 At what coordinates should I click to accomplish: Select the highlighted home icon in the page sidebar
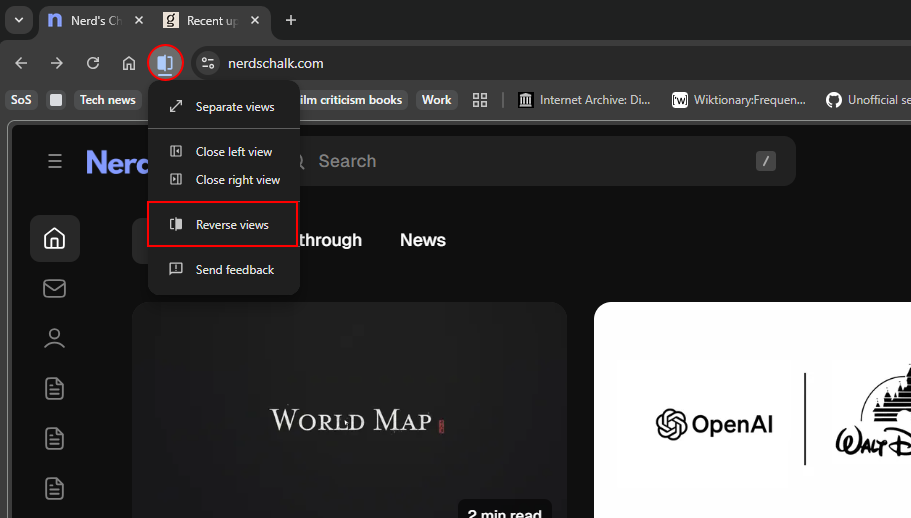[x=54, y=239]
